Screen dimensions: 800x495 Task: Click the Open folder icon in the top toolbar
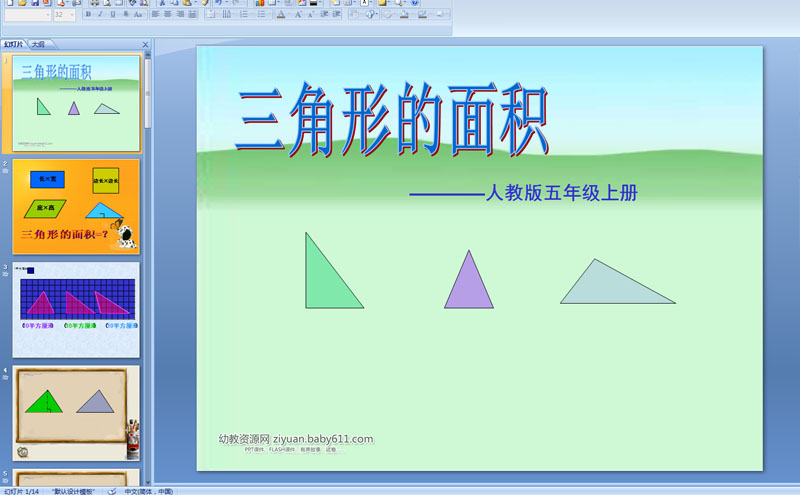click(x=22, y=3)
